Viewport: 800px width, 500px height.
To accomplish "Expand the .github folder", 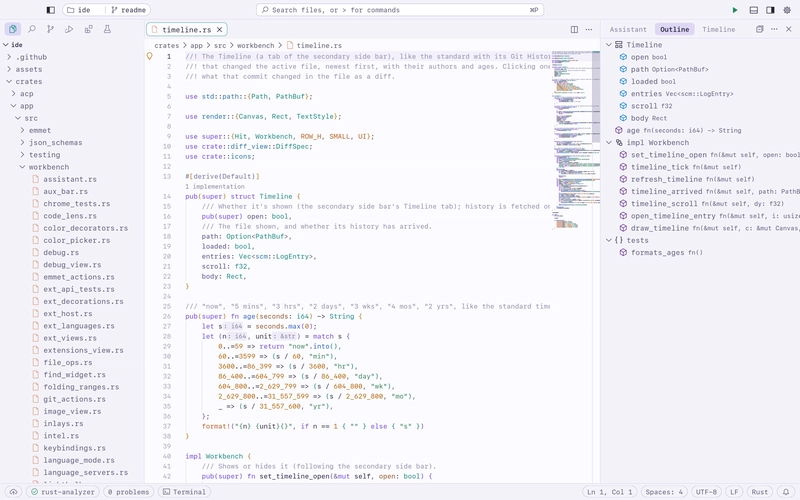I will (x=9, y=57).
